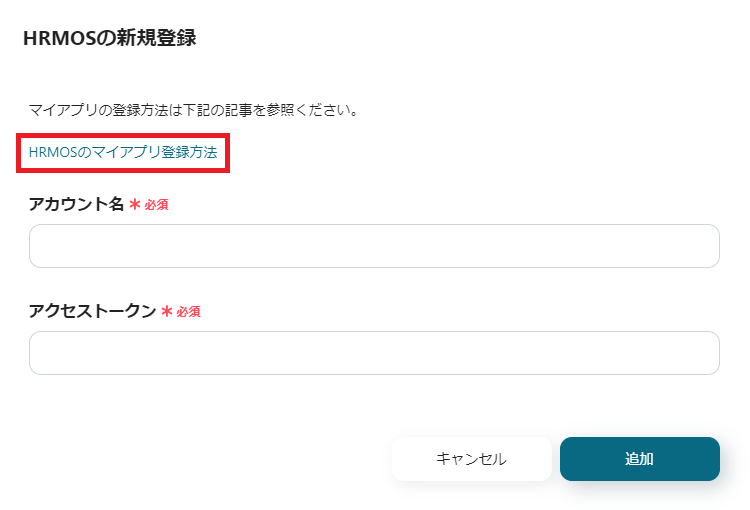Click the アクセストークン field label
The image size is (750, 510).
[93, 311]
